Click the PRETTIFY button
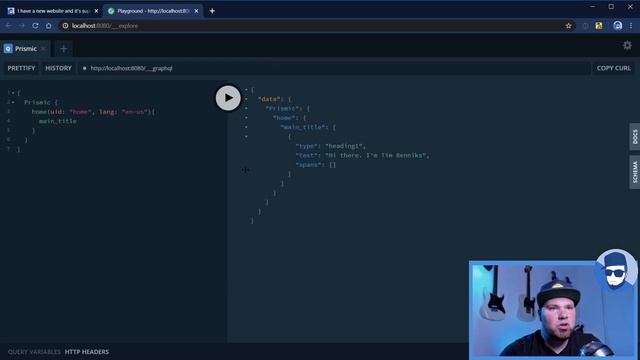The width and height of the screenshot is (640, 360). point(21,68)
